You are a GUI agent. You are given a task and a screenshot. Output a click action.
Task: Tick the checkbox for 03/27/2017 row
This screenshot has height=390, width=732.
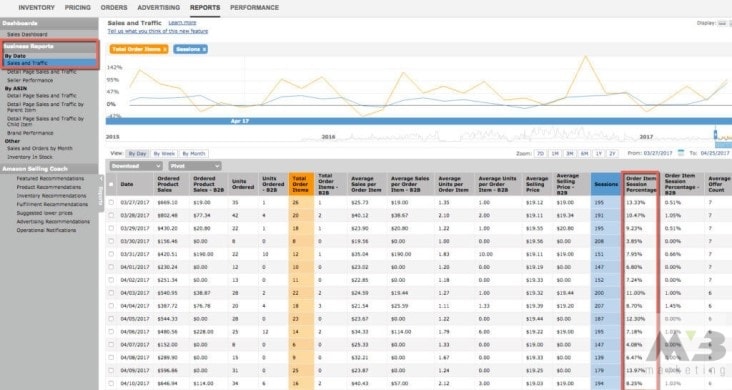[x=111, y=202]
